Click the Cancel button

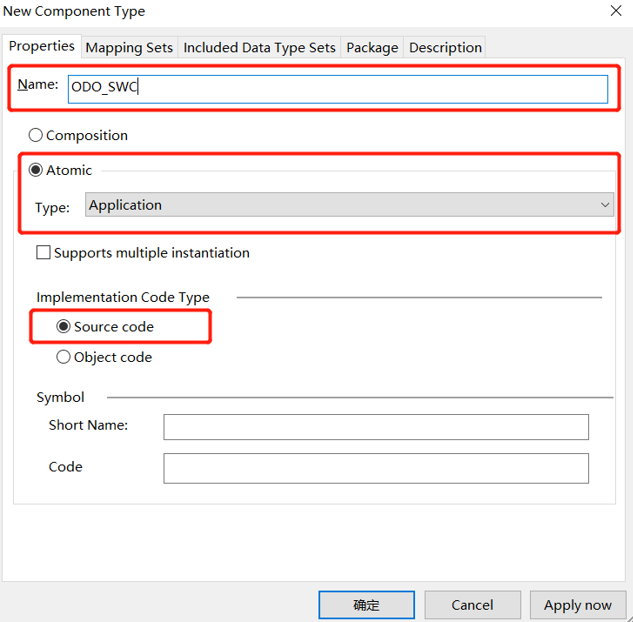[472, 605]
